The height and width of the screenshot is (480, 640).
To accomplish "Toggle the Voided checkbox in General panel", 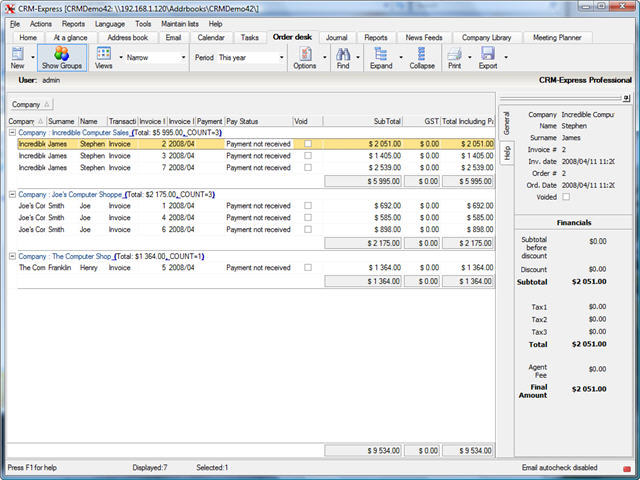I will pos(566,197).
